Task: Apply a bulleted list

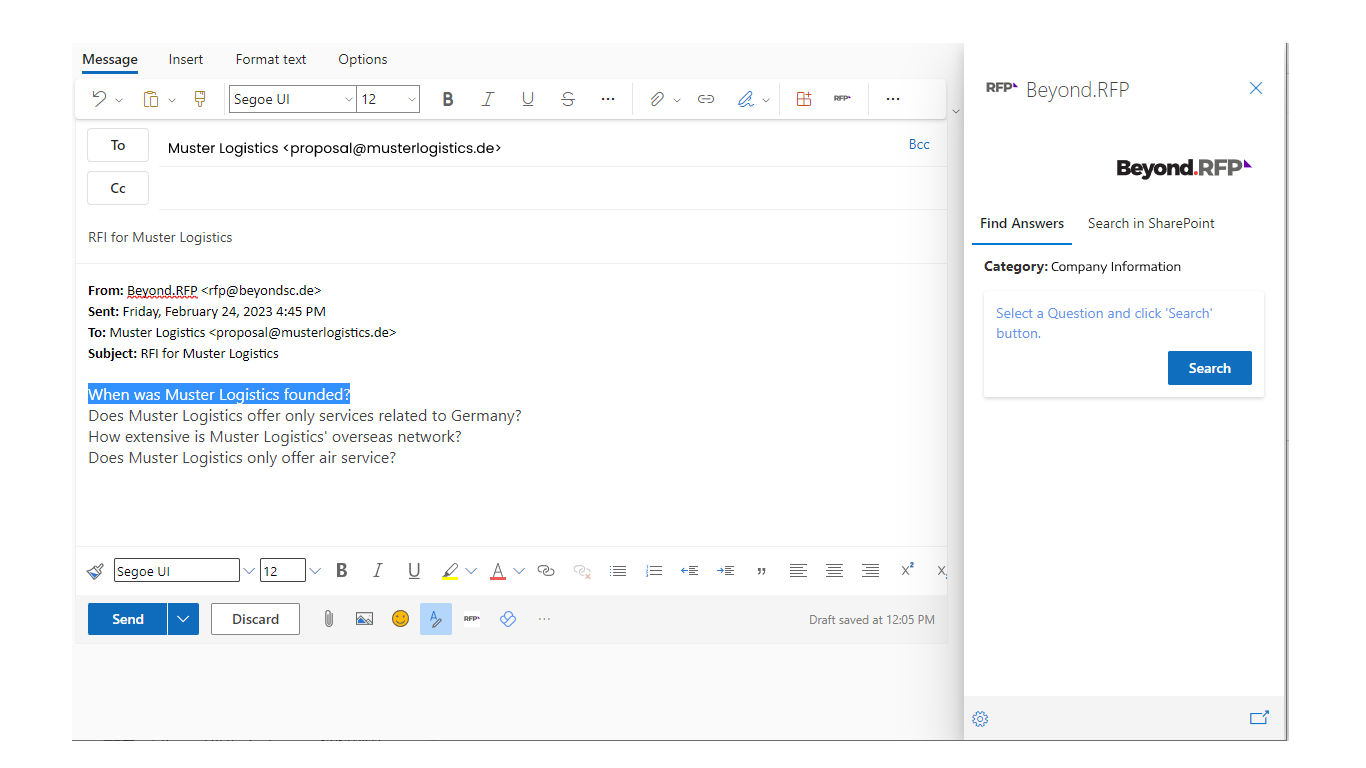Action: click(x=618, y=571)
